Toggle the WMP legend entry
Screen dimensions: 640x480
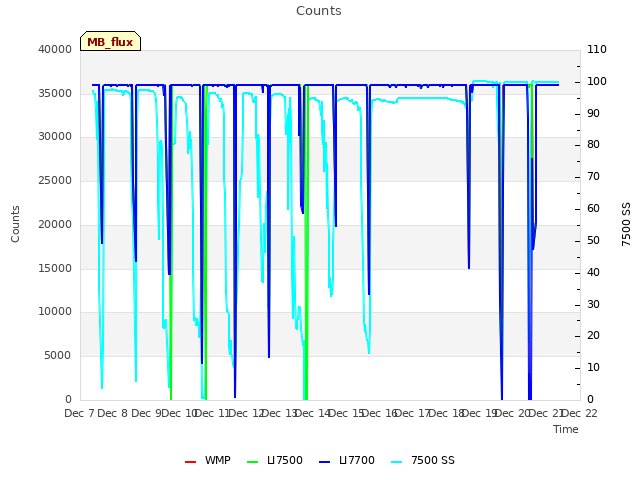(x=208, y=460)
